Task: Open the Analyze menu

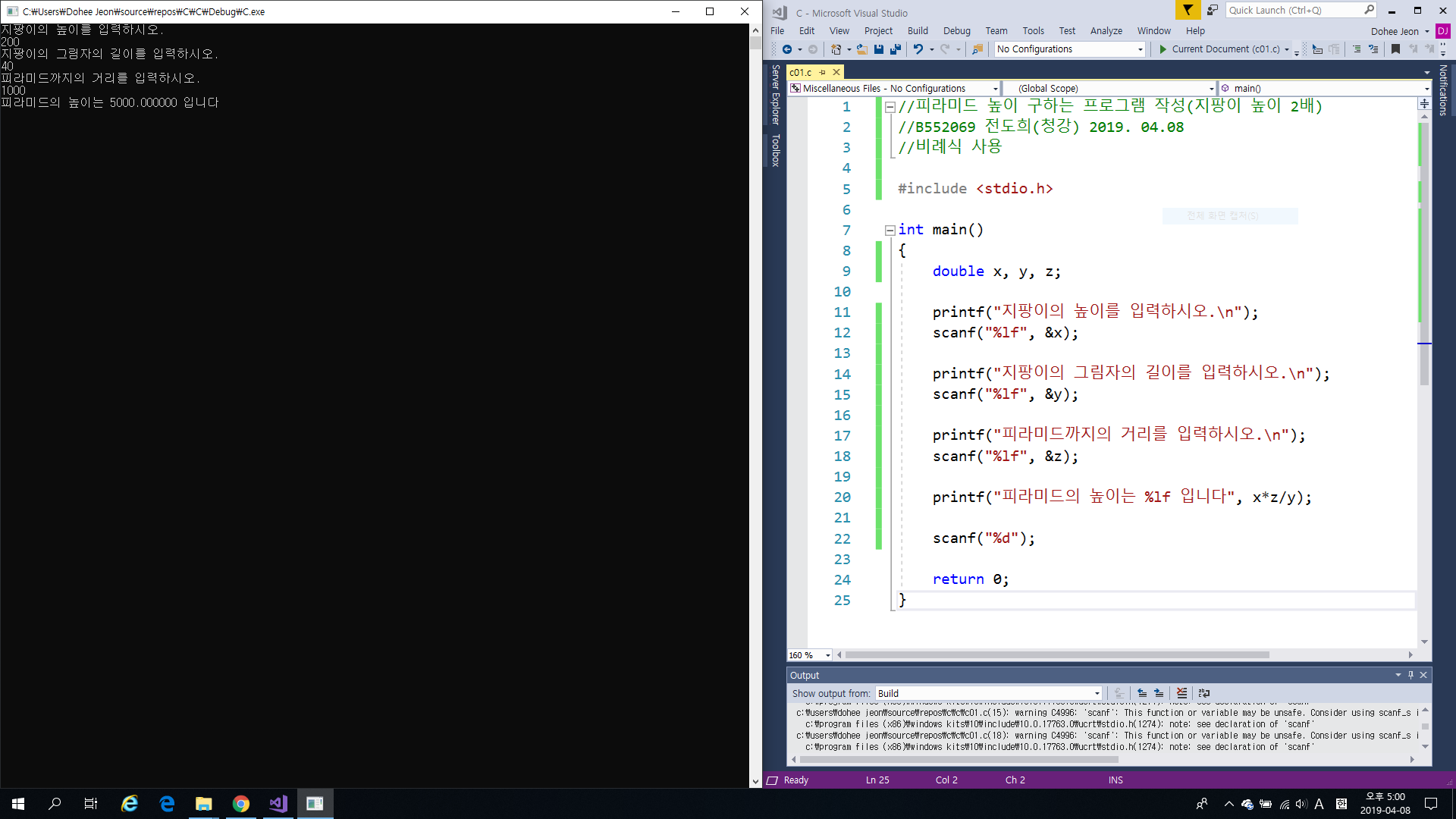Action: 1106,31
